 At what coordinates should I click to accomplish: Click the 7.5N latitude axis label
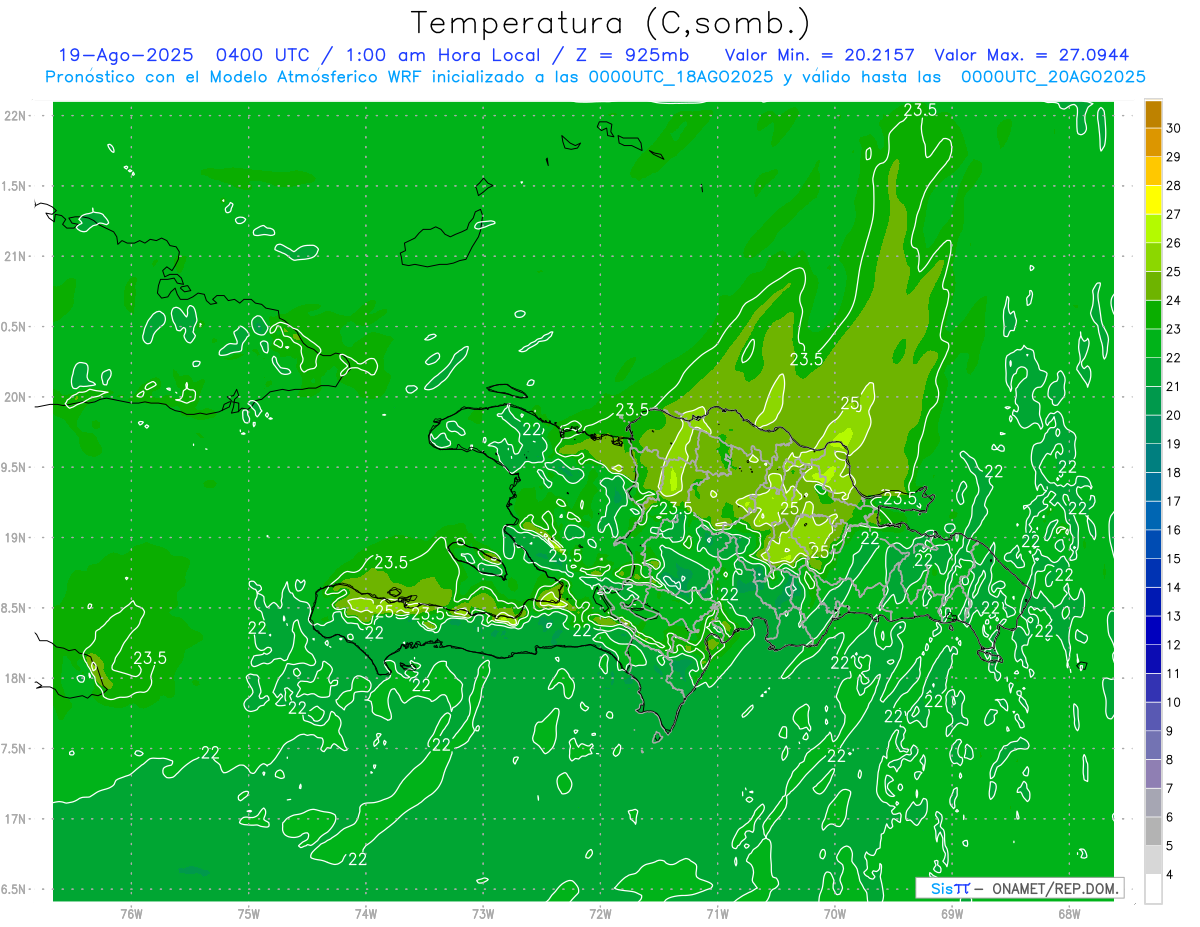[15, 749]
